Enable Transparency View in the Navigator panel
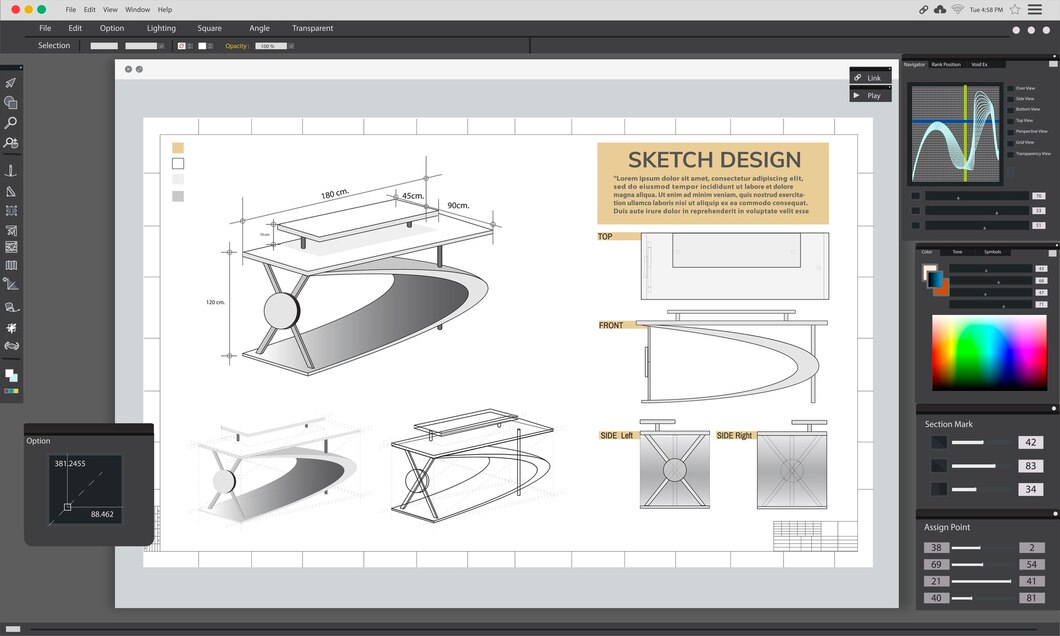The height and width of the screenshot is (636, 1060). (x=1011, y=152)
